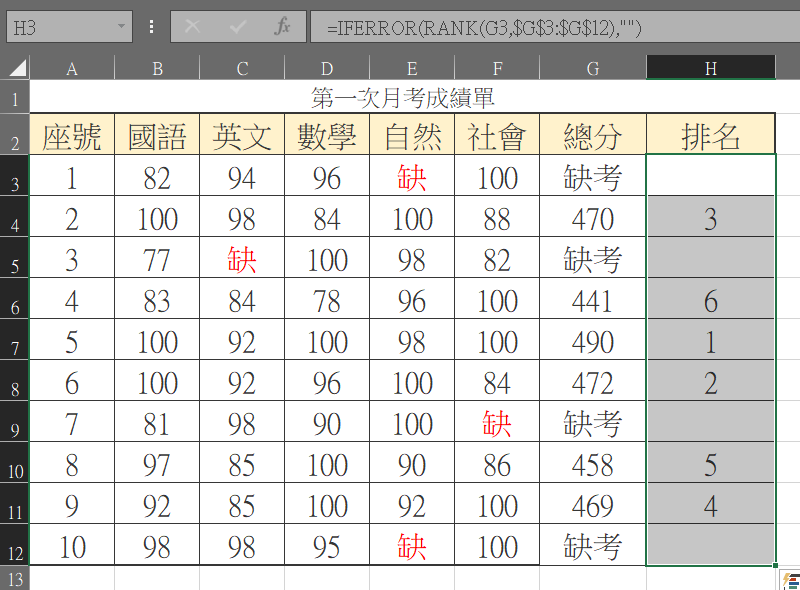Open the Name Box dropdown arrow
800x590 pixels.
click(121, 26)
